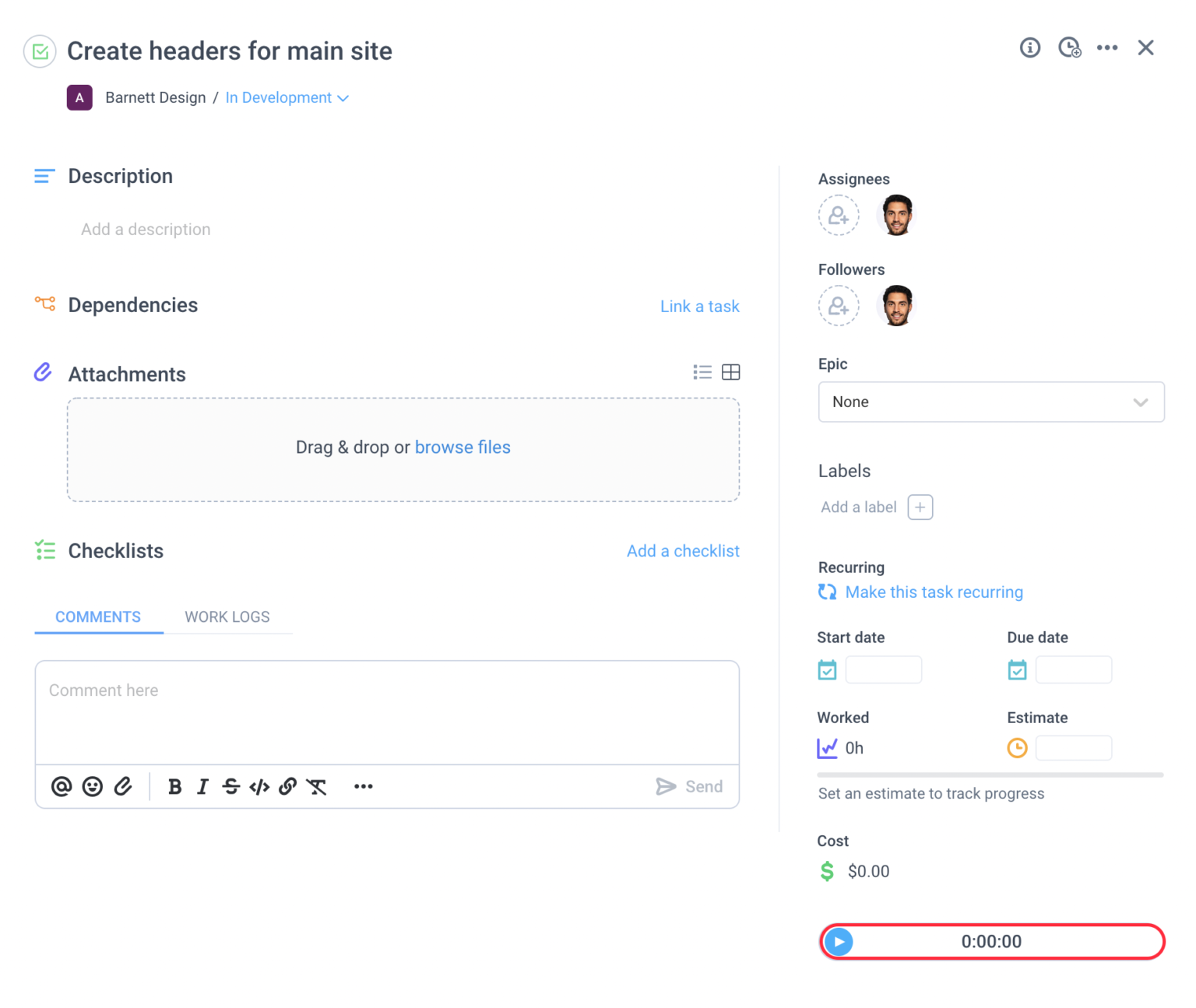Insert a code block in the comment

[x=259, y=787]
